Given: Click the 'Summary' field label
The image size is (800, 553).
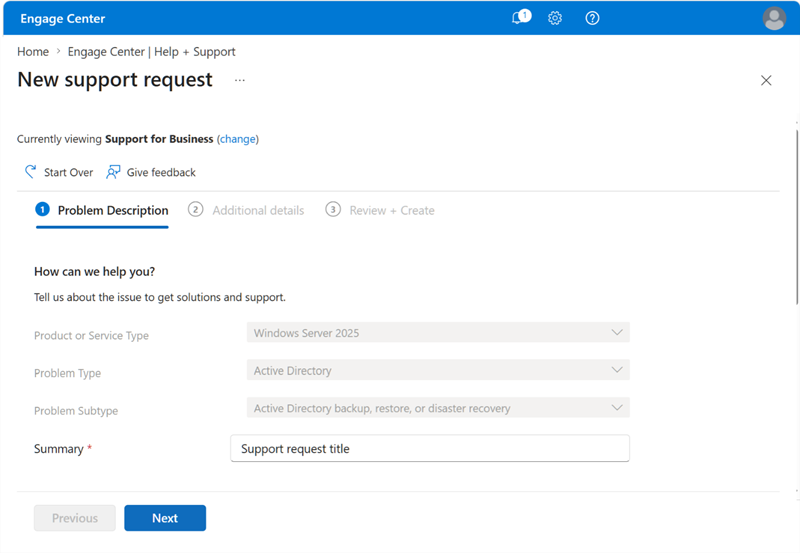Looking at the screenshot, I should tap(58, 448).
